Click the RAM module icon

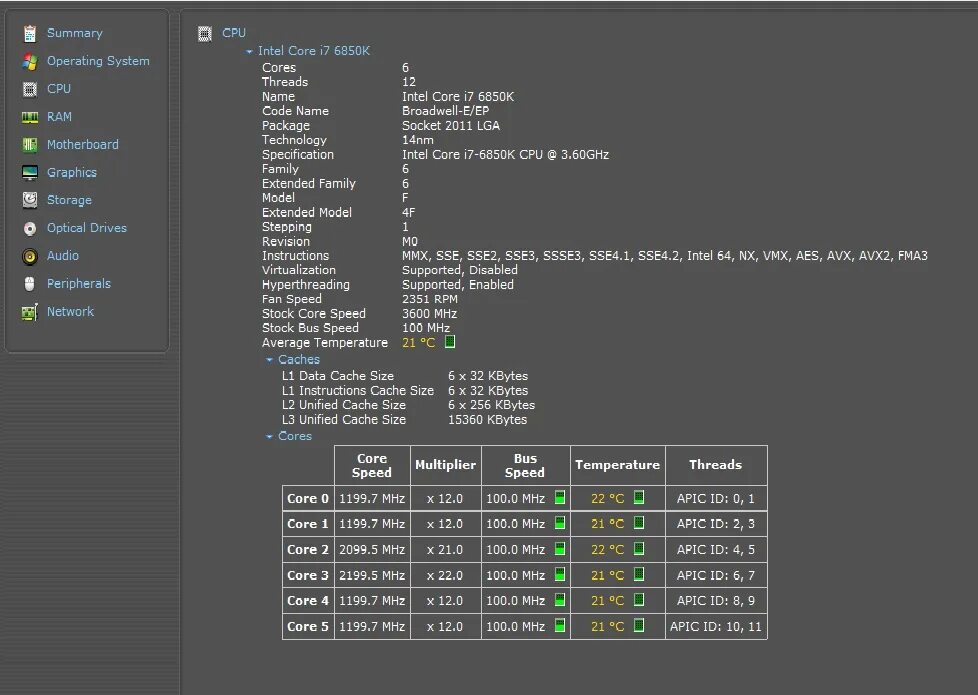coord(30,117)
